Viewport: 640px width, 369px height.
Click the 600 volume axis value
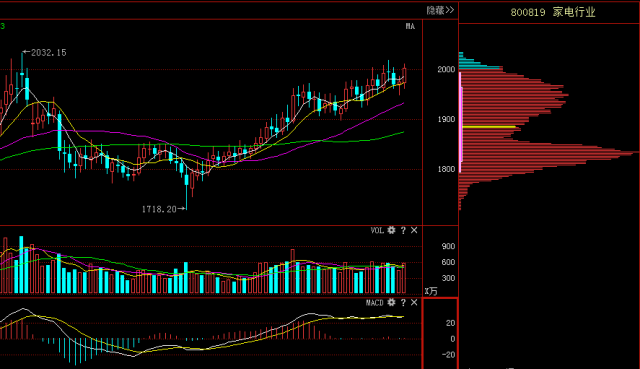pyautogui.click(x=448, y=262)
